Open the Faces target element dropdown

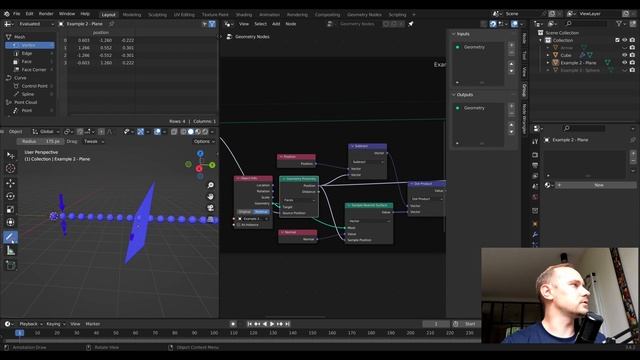299,200
